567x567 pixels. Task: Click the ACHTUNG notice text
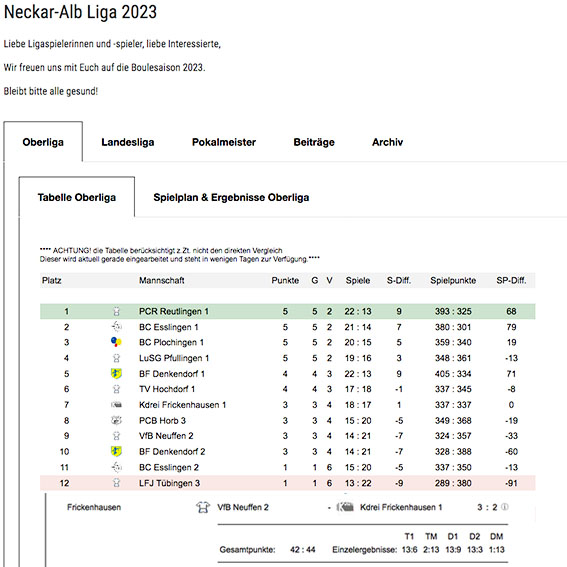(x=180, y=255)
